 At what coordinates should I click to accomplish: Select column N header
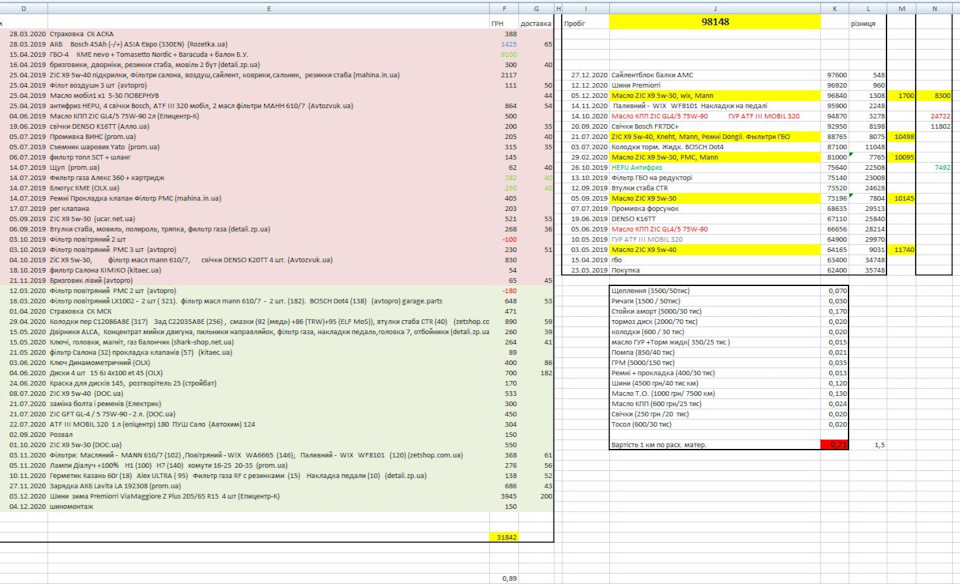(934, 9)
